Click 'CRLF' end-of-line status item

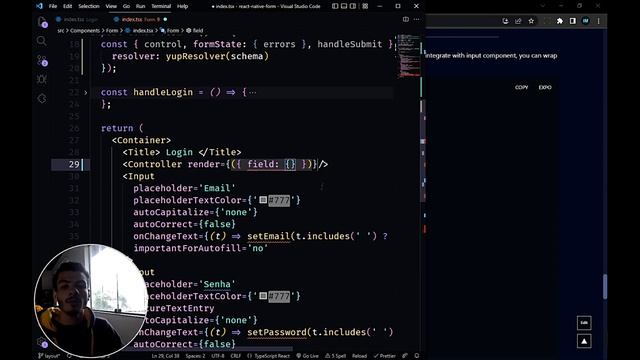236,356
